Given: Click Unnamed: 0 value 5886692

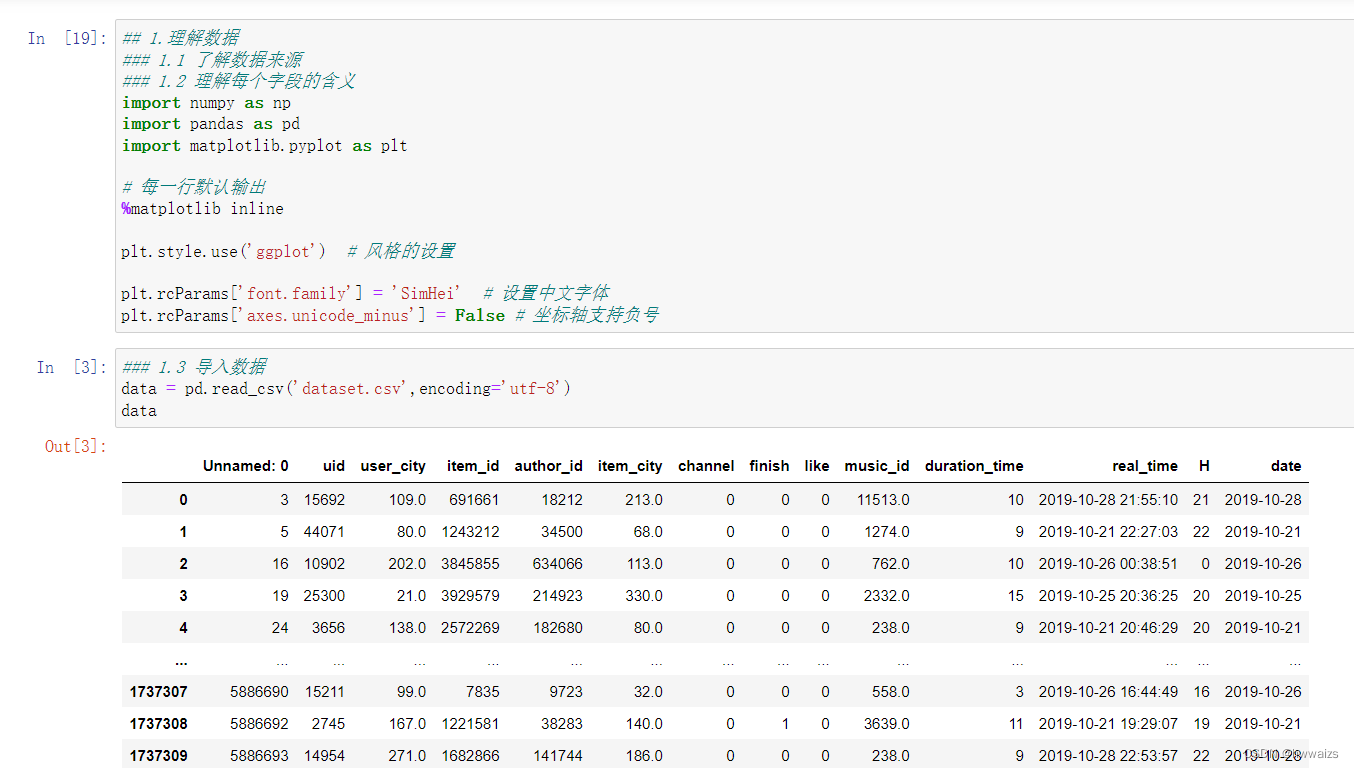Looking at the screenshot, I should pos(259,724).
